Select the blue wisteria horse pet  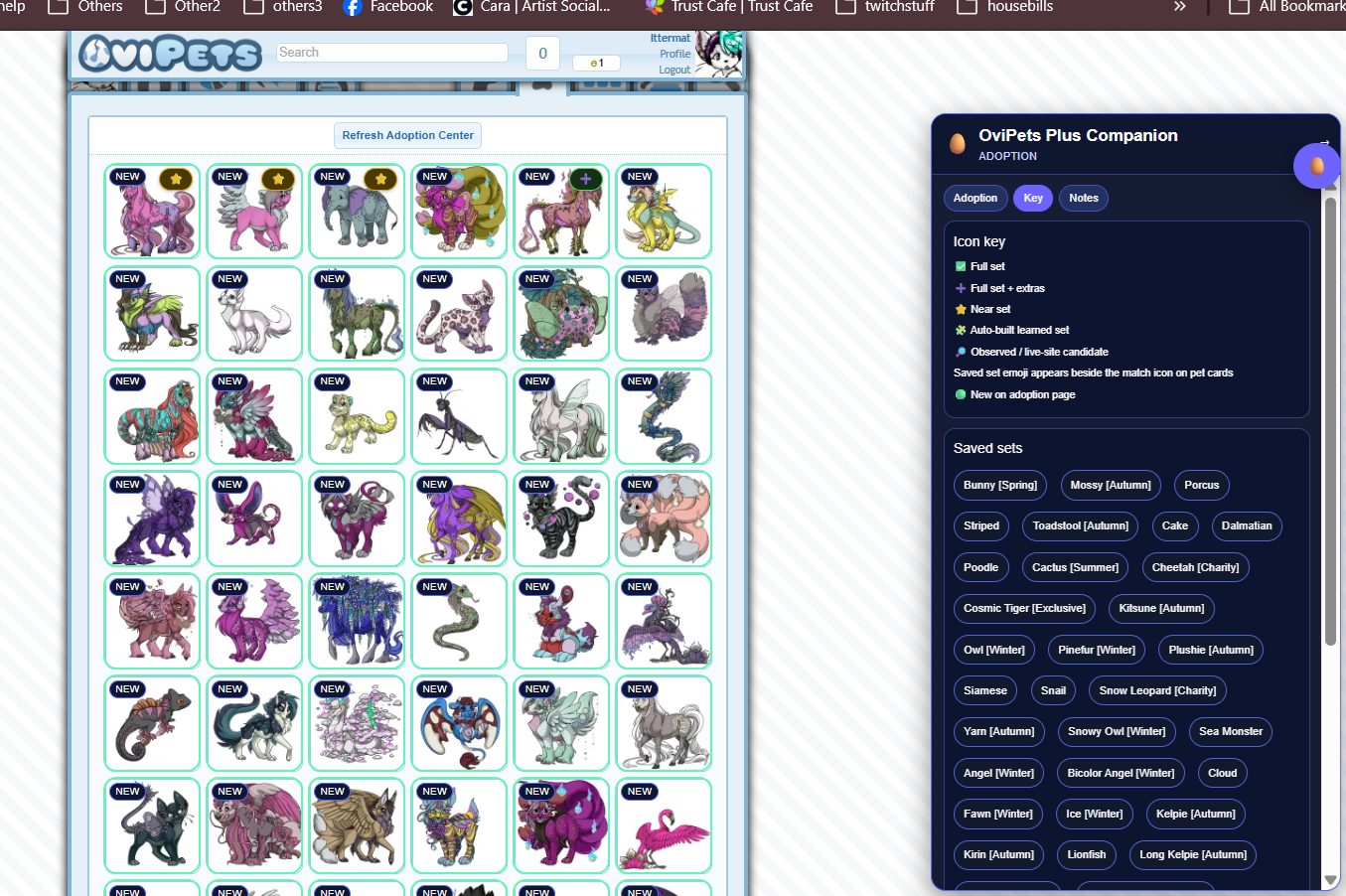358,621
